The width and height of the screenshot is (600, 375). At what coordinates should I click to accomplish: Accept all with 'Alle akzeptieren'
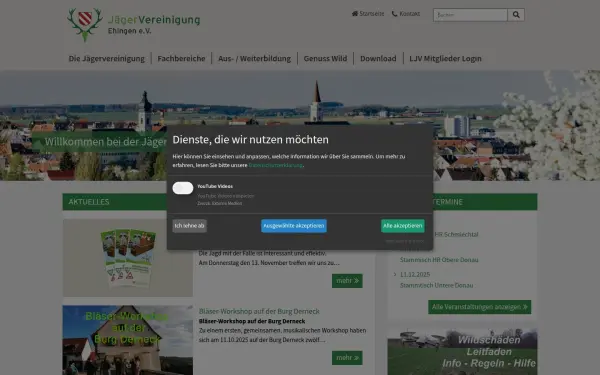click(x=403, y=226)
